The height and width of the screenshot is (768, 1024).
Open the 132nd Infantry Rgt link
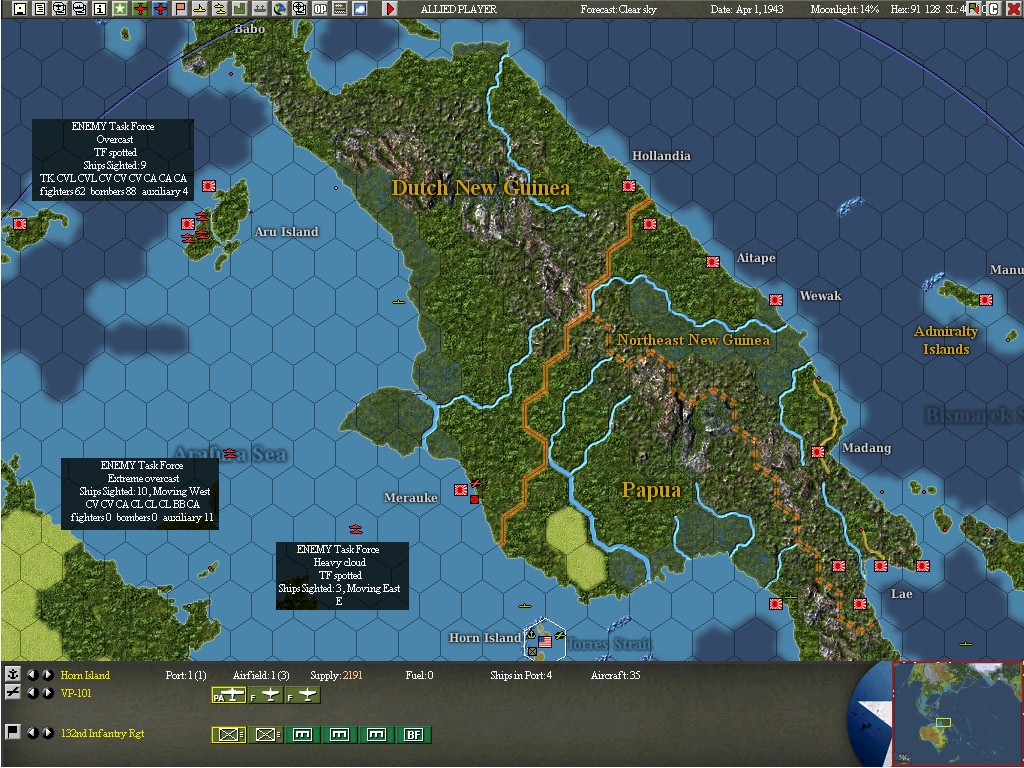click(103, 733)
